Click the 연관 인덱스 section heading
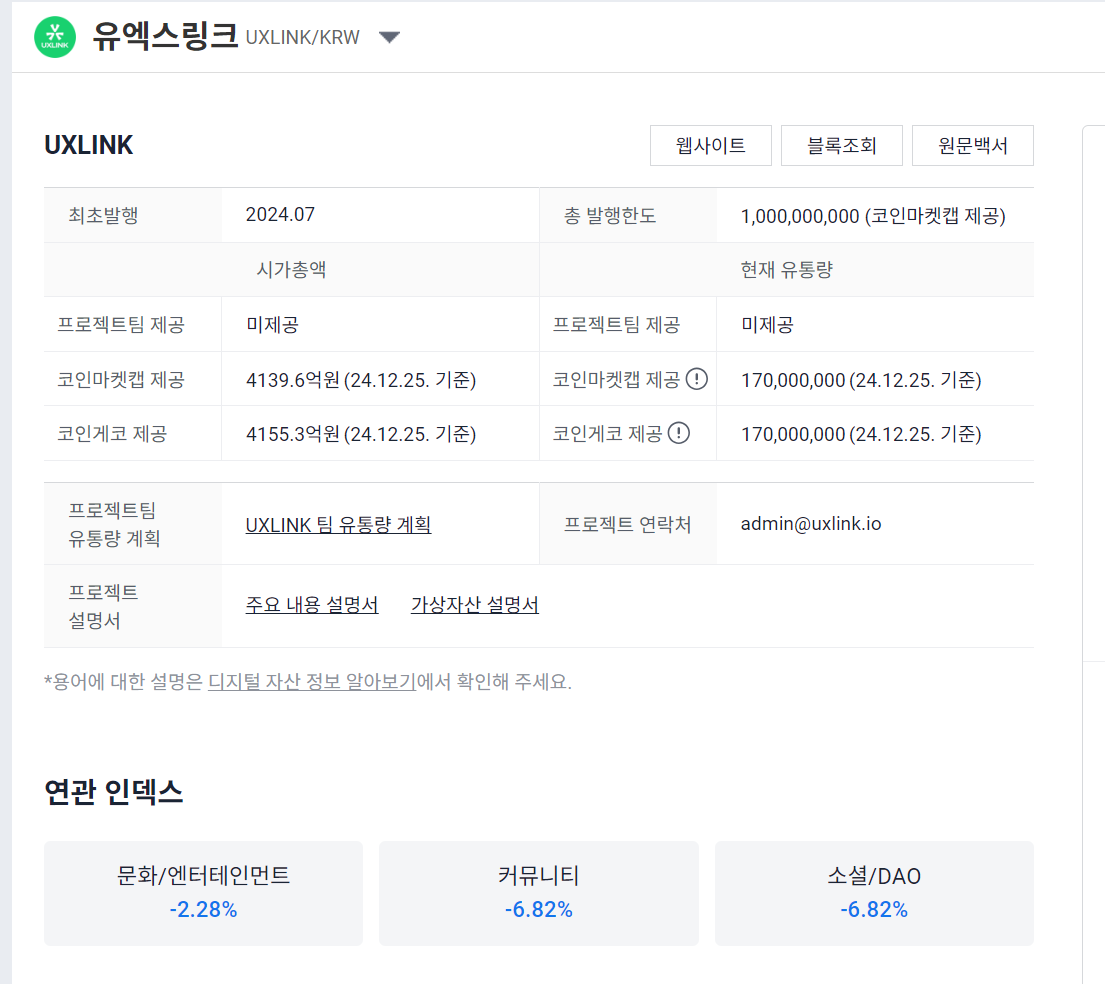Image resolution: width=1105 pixels, height=984 pixels. tap(113, 792)
